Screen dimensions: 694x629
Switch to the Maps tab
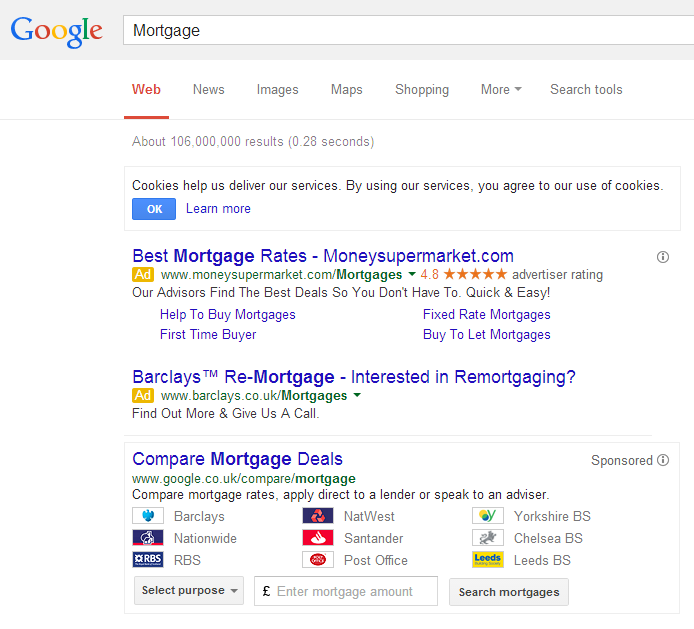point(347,89)
